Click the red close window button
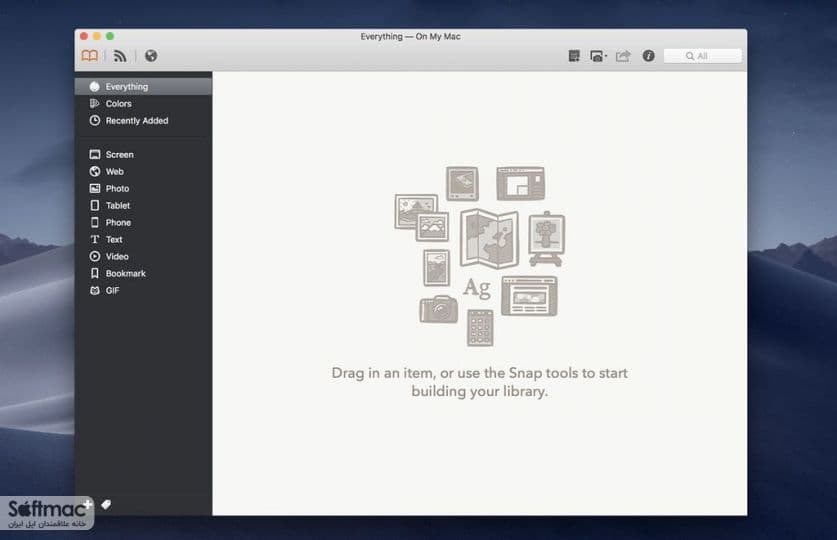Viewport: 837px width, 540px height. click(84, 36)
